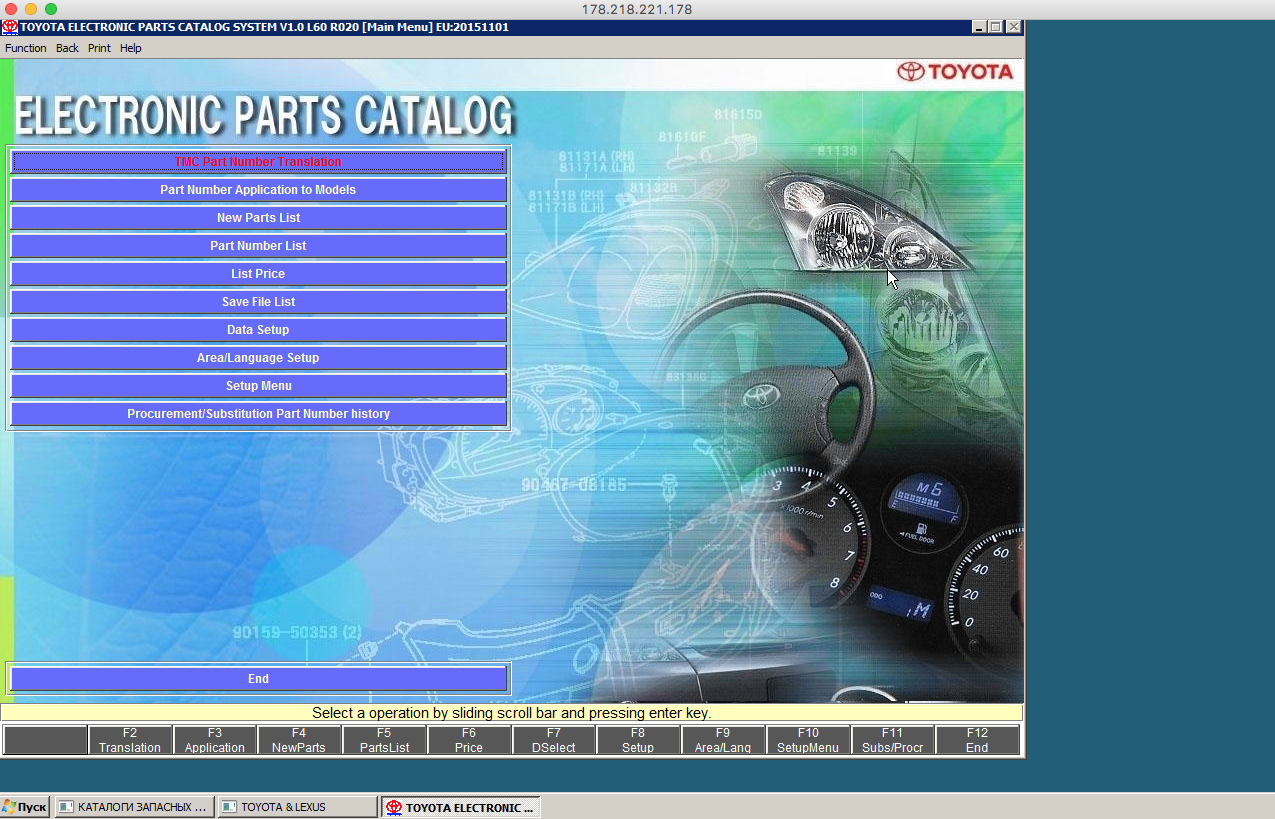
Task: Open the Print menu
Action: (x=99, y=48)
